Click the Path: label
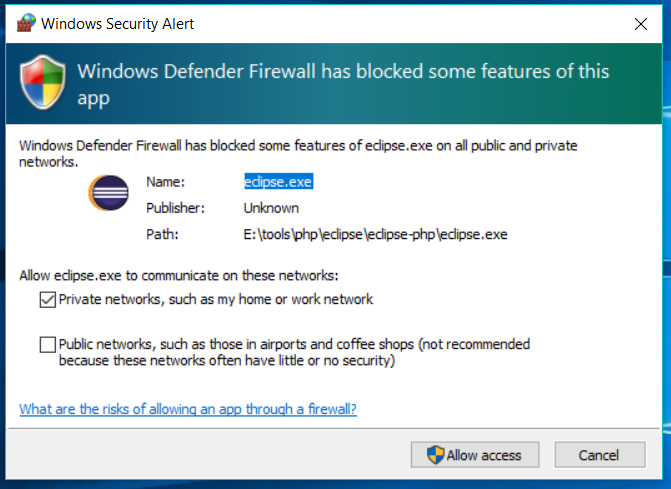This screenshot has width=671, height=489. 162,234
